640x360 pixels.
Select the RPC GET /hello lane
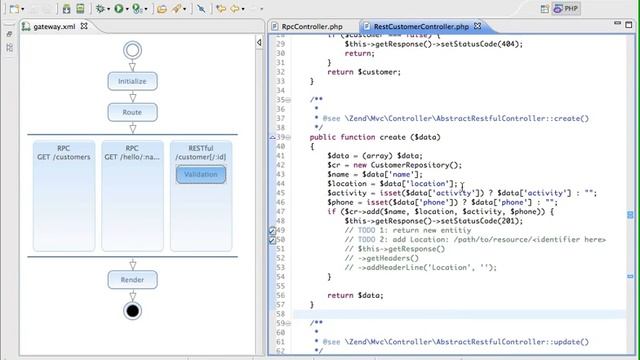(x=133, y=196)
